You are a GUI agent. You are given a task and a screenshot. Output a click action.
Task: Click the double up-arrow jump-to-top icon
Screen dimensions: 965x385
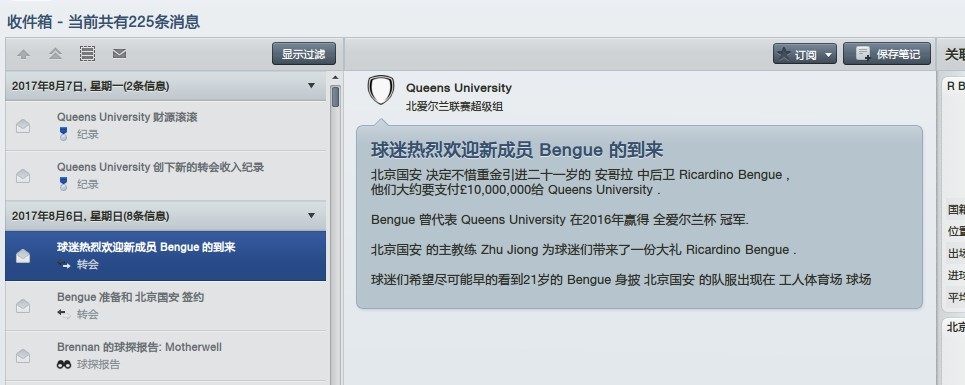coord(55,54)
